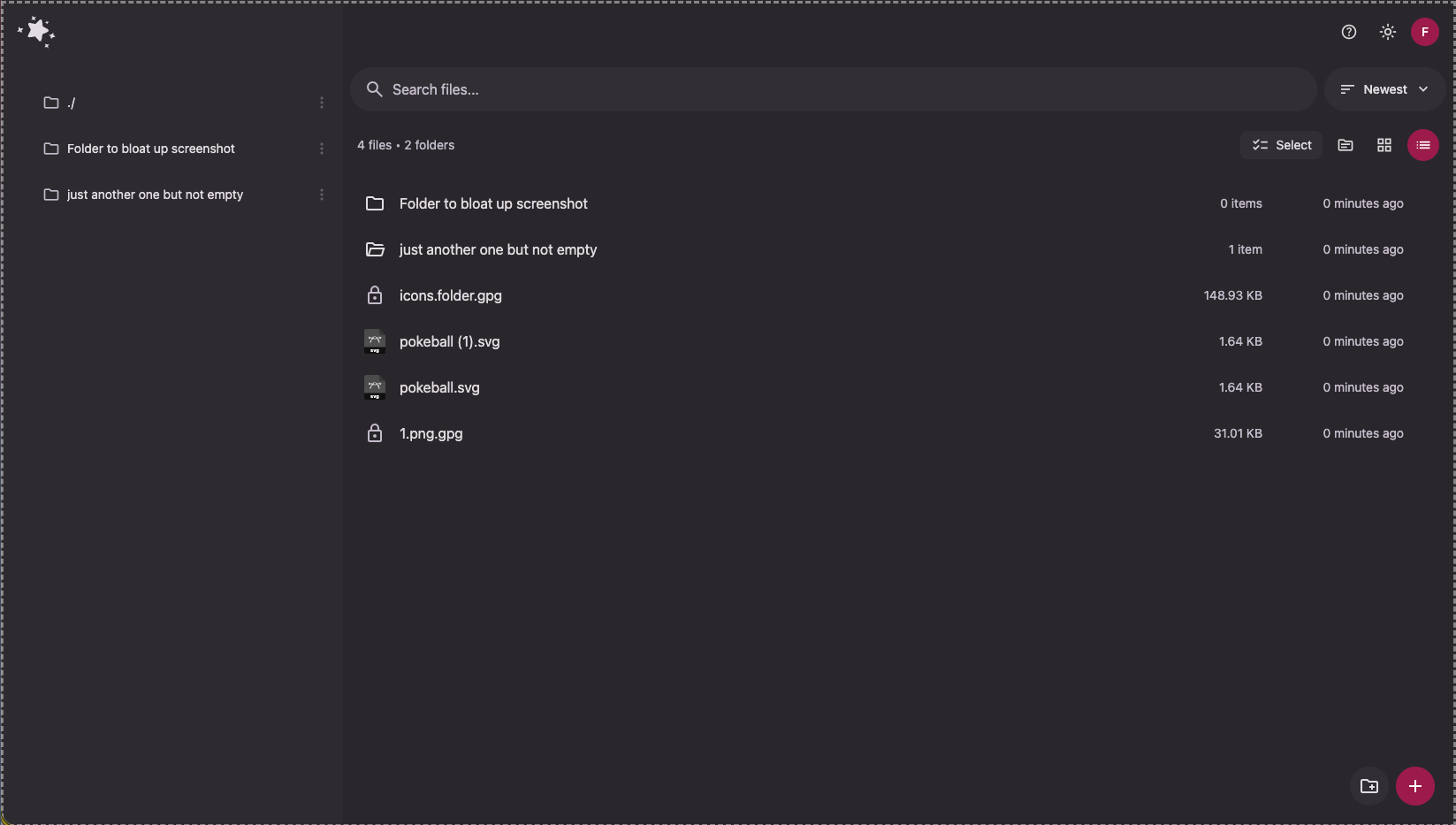Open pokeball (1).svg thumbnail icon
Viewport: 1456px width, 825px height.
point(375,341)
